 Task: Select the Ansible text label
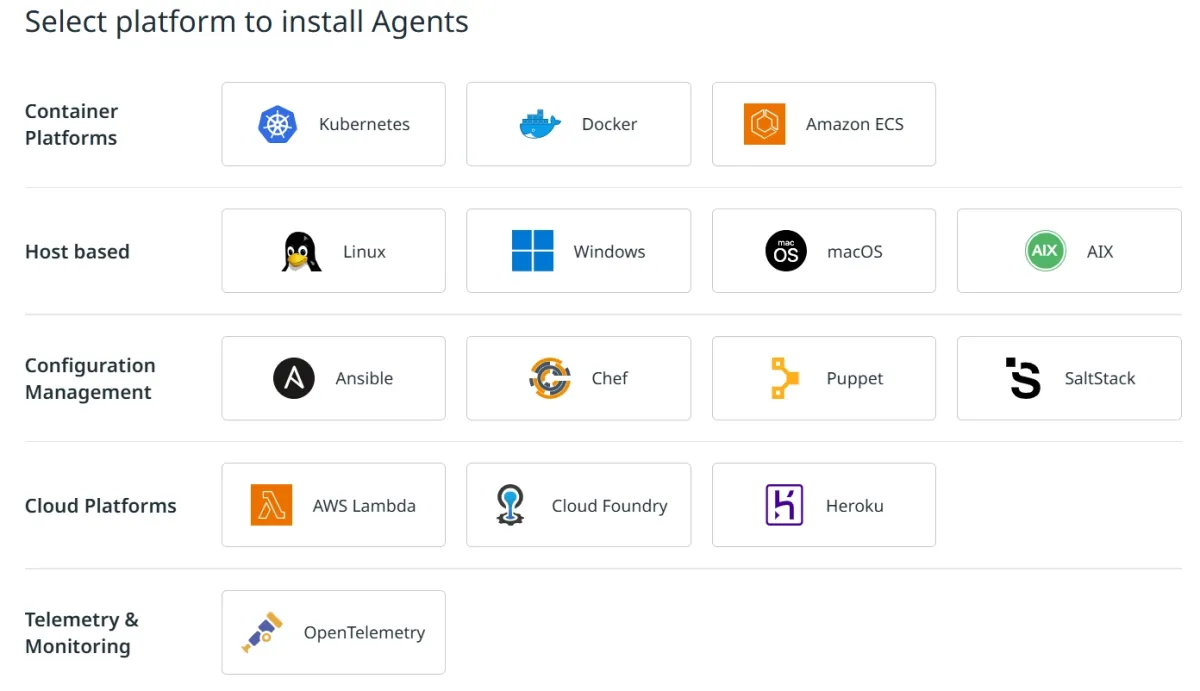[x=364, y=378]
